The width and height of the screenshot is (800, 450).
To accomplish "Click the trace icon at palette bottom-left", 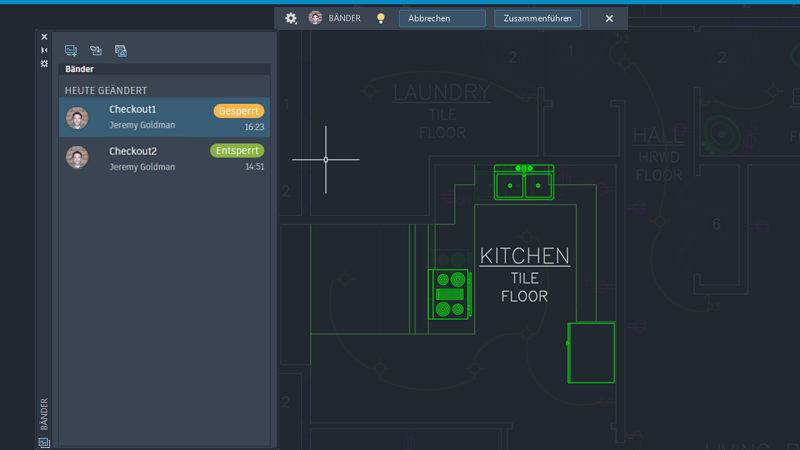I will pos(44,442).
